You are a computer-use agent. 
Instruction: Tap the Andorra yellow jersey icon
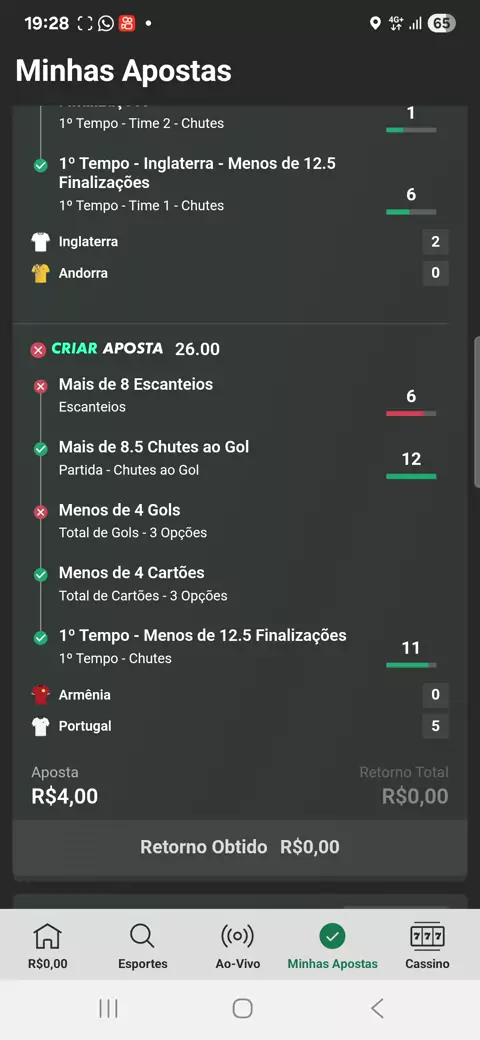[x=40, y=273]
